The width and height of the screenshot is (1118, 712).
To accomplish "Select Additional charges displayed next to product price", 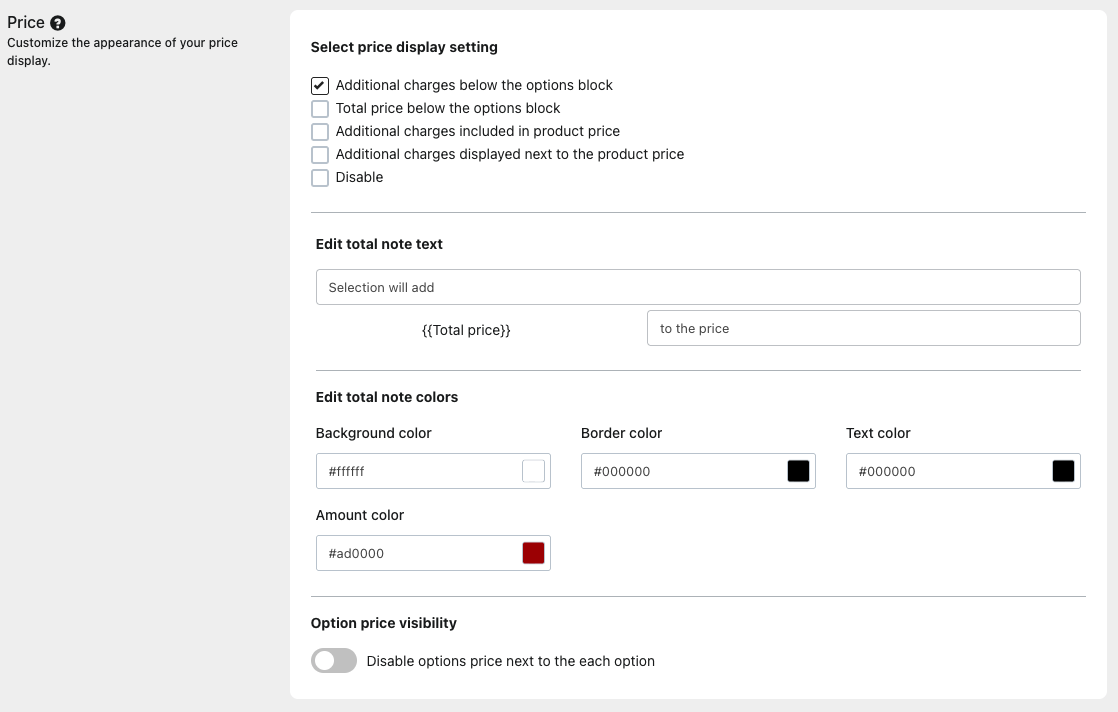I will pos(320,155).
